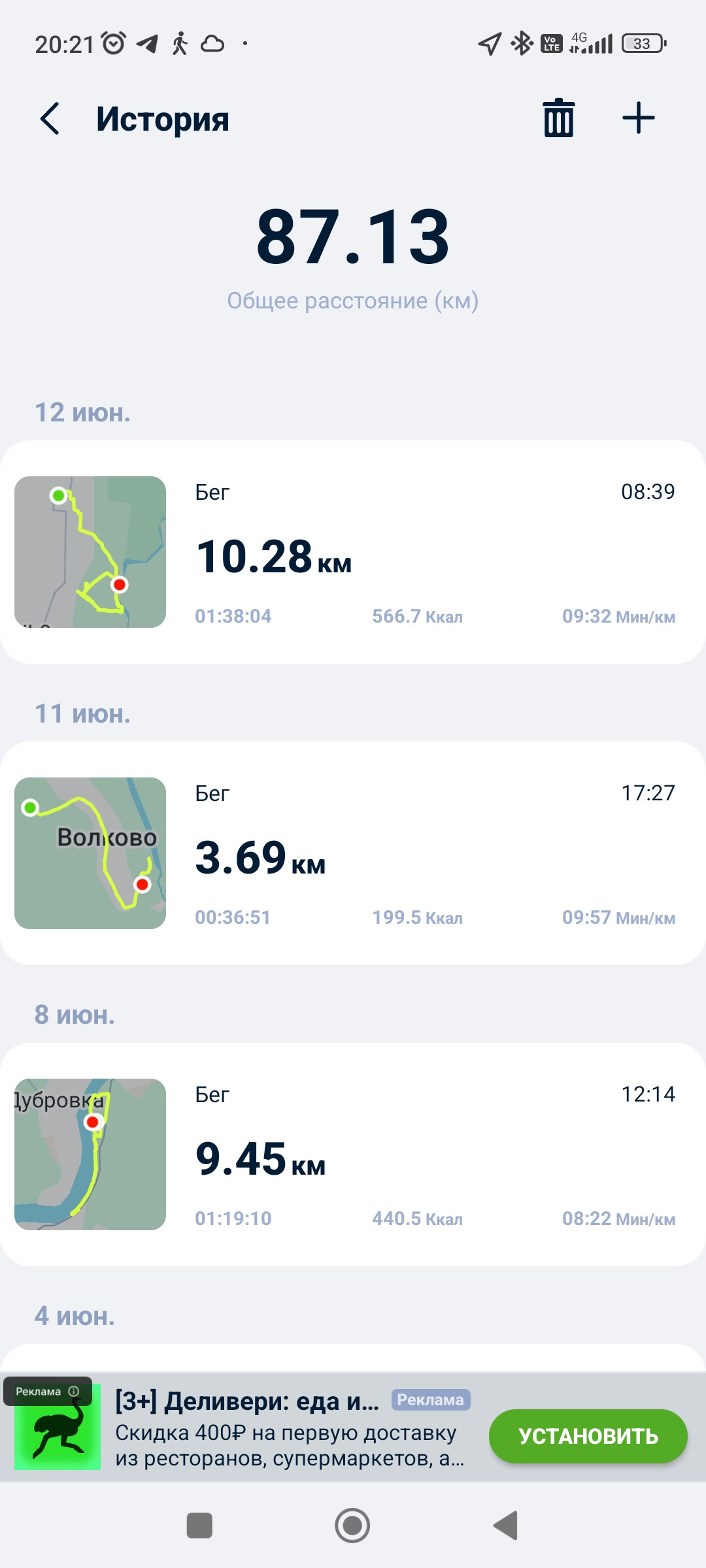Image resolution: width=706 pixels, height=1568 pixels.
Task: Tap the battery indicator in status bar
Action: point(645,44)
